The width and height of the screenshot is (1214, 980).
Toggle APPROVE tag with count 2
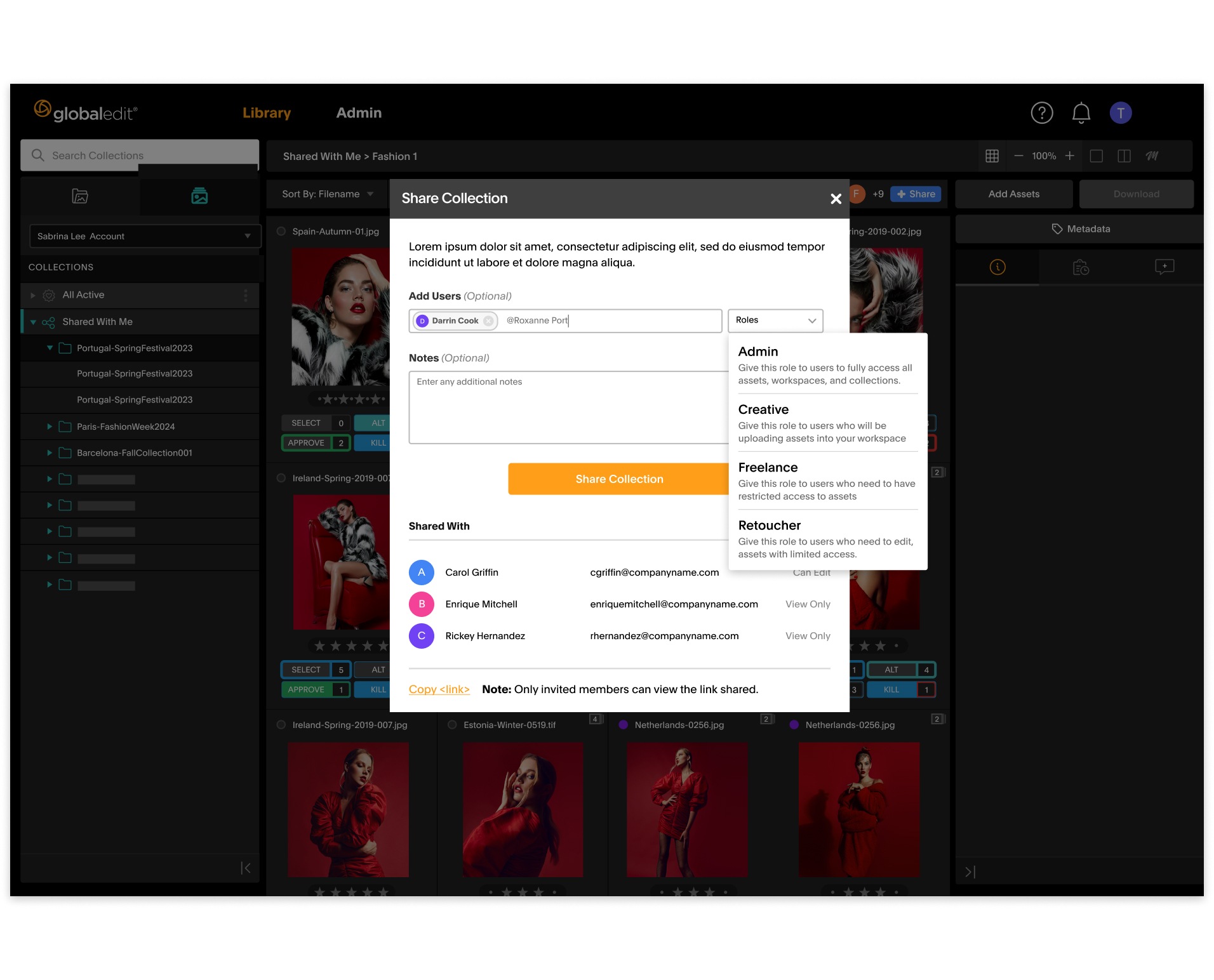pos(315,443)
